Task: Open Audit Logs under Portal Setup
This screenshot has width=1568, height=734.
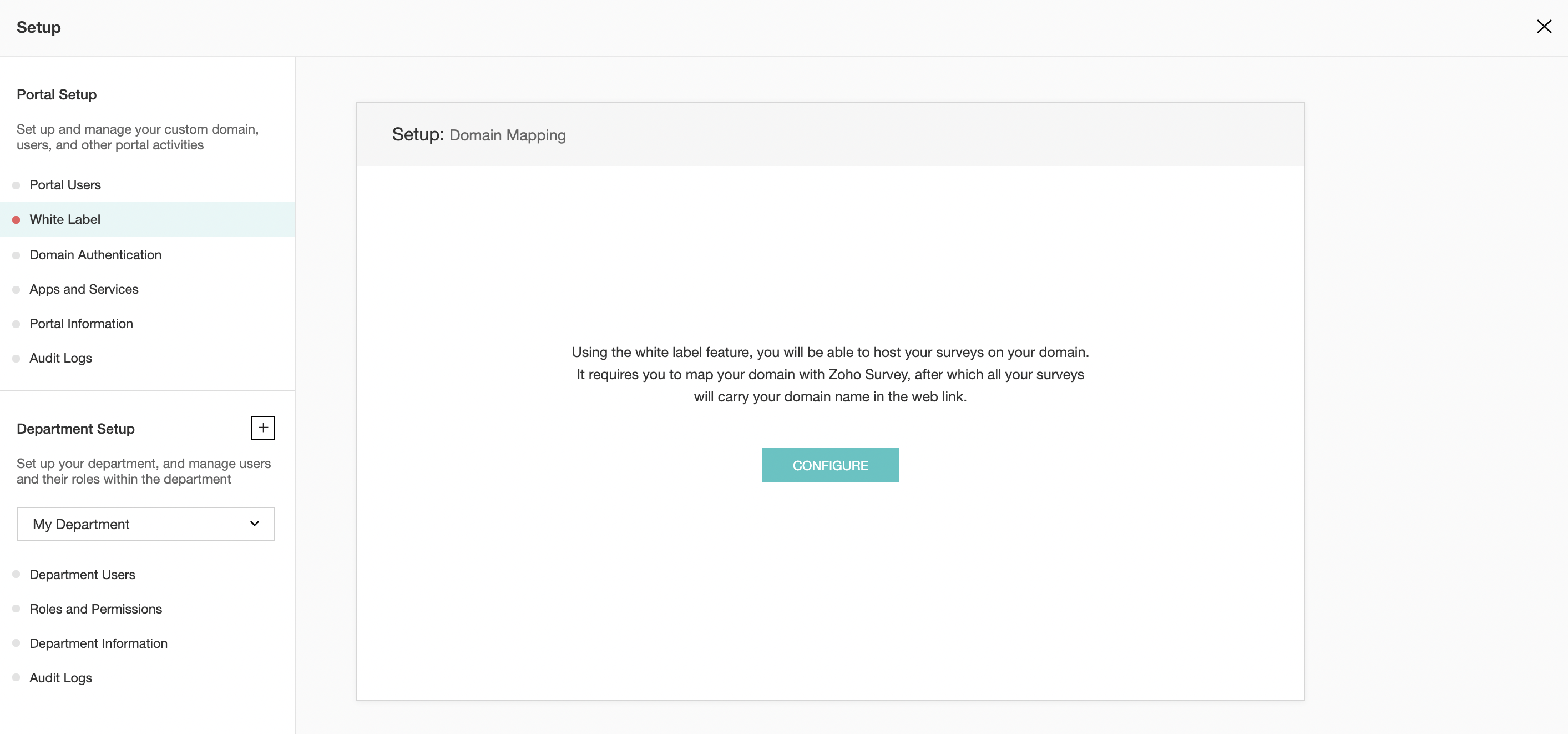Action: (61, 358)
